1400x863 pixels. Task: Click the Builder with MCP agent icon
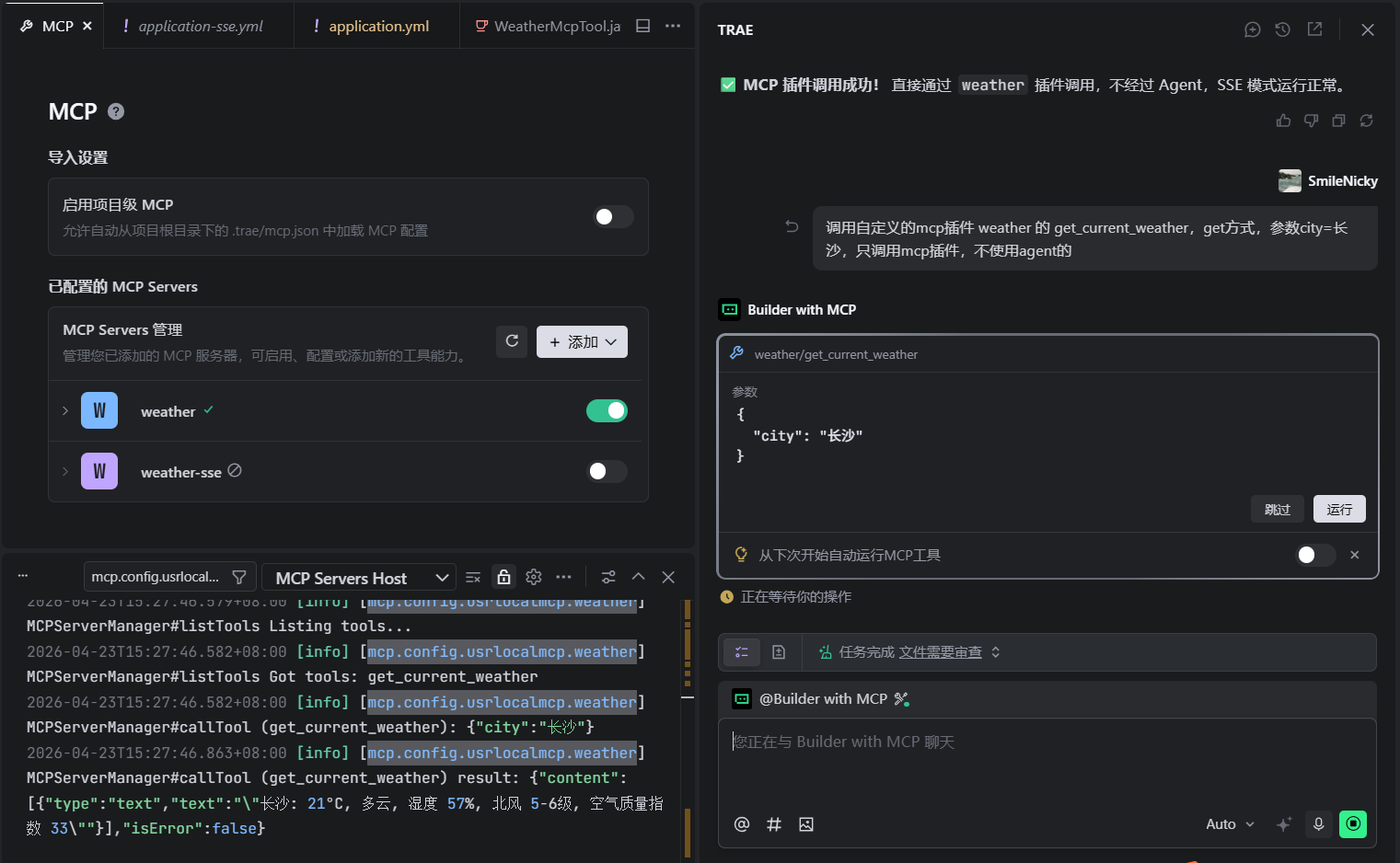click(730, 309)
